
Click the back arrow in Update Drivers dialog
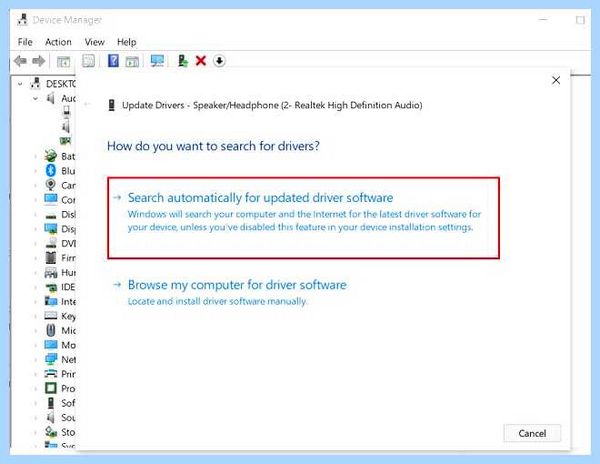click(x=88, y=104)
